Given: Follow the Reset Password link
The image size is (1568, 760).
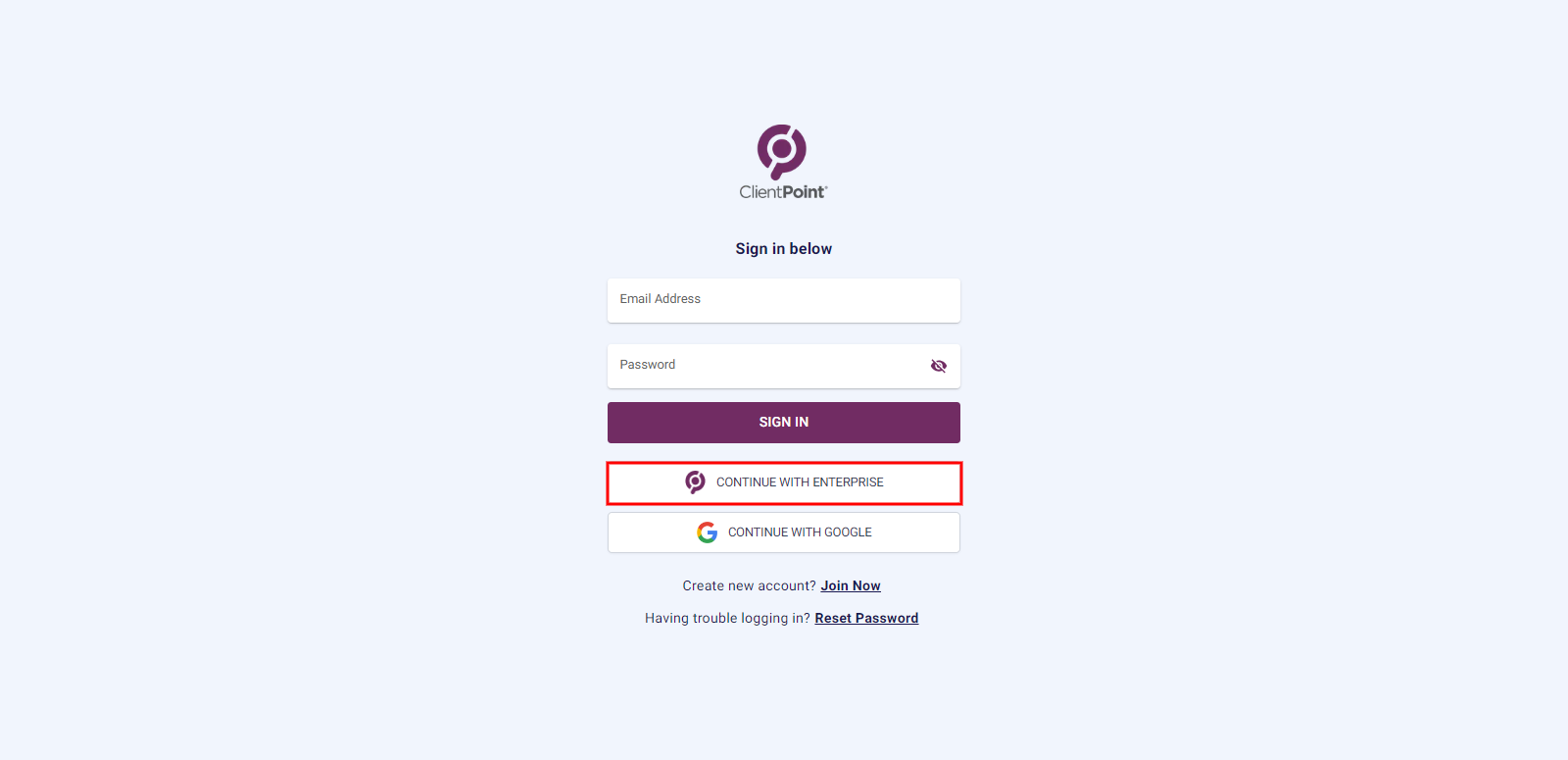Looking at the screenshot, I should (x=866, y=618).
